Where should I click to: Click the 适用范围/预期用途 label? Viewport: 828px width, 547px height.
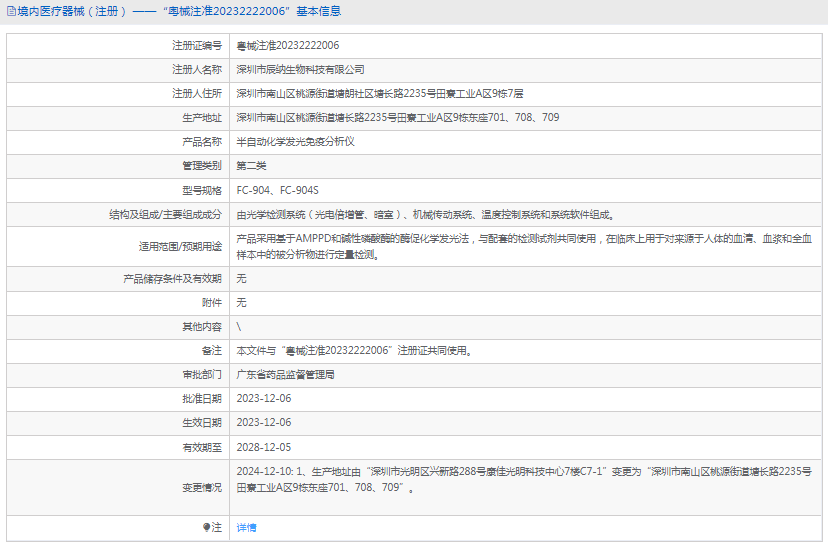pos(181,247)
